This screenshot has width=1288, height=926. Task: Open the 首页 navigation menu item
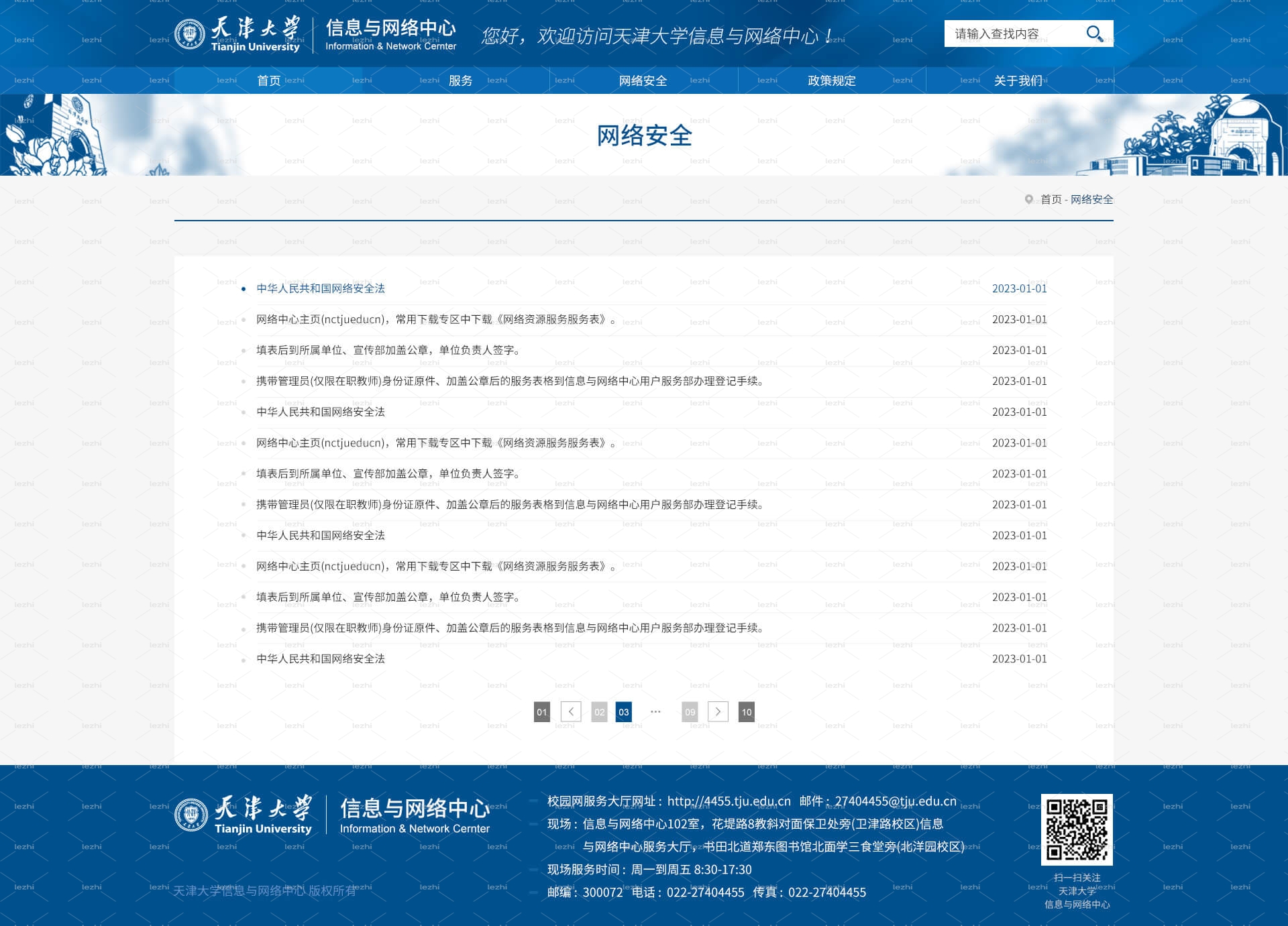(x=269, y=80)
